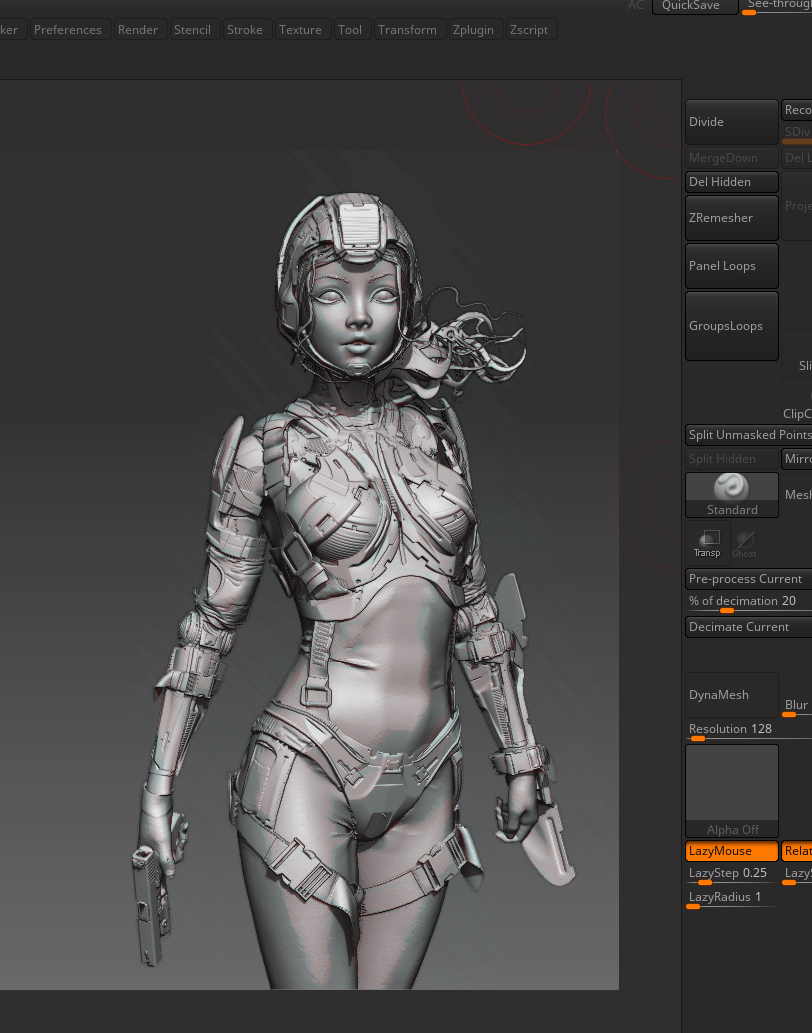Toggle Transp transparency mode
This screenshot has height=1033, width=812.
coord(707,543)
